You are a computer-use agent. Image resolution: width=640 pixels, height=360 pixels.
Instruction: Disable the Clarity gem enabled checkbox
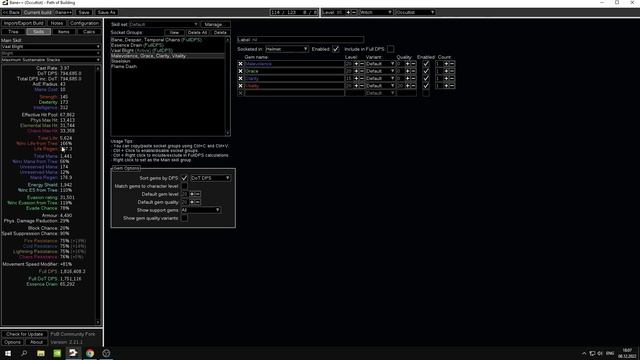[426, 78]
